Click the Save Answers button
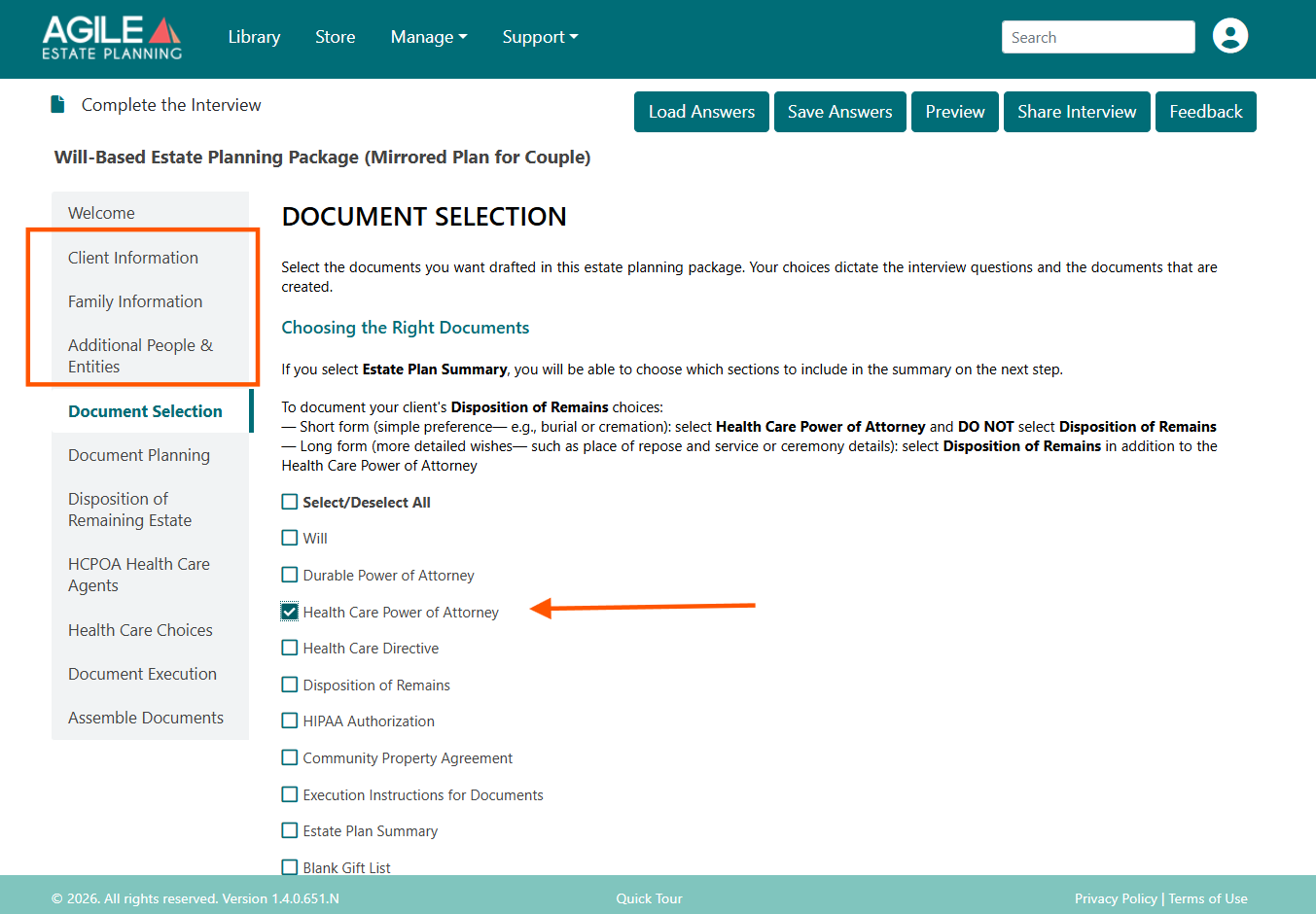This screenshot has width=1316, height=914. pos(840,112)
